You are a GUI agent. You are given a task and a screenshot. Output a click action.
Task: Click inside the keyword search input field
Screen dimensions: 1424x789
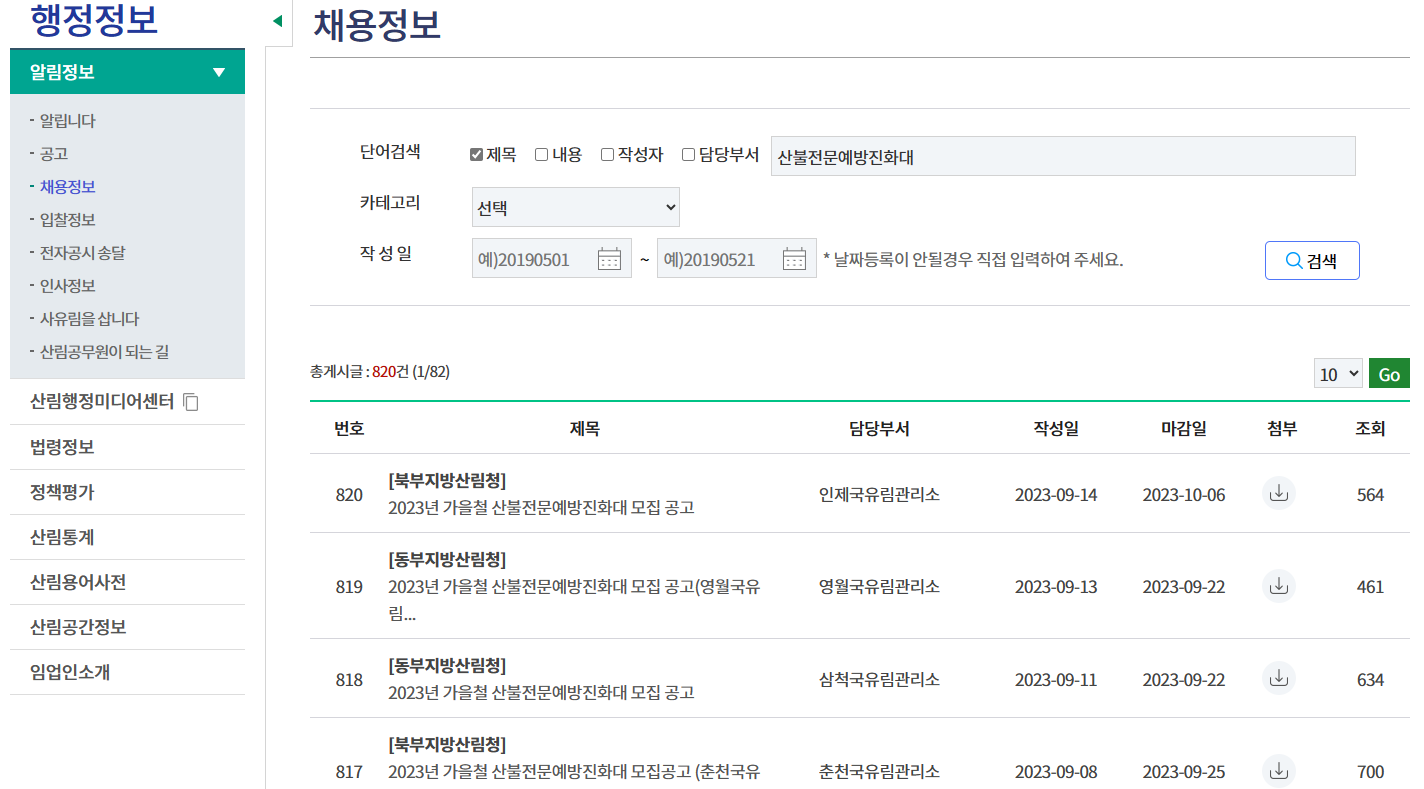tap(1062, 155)
